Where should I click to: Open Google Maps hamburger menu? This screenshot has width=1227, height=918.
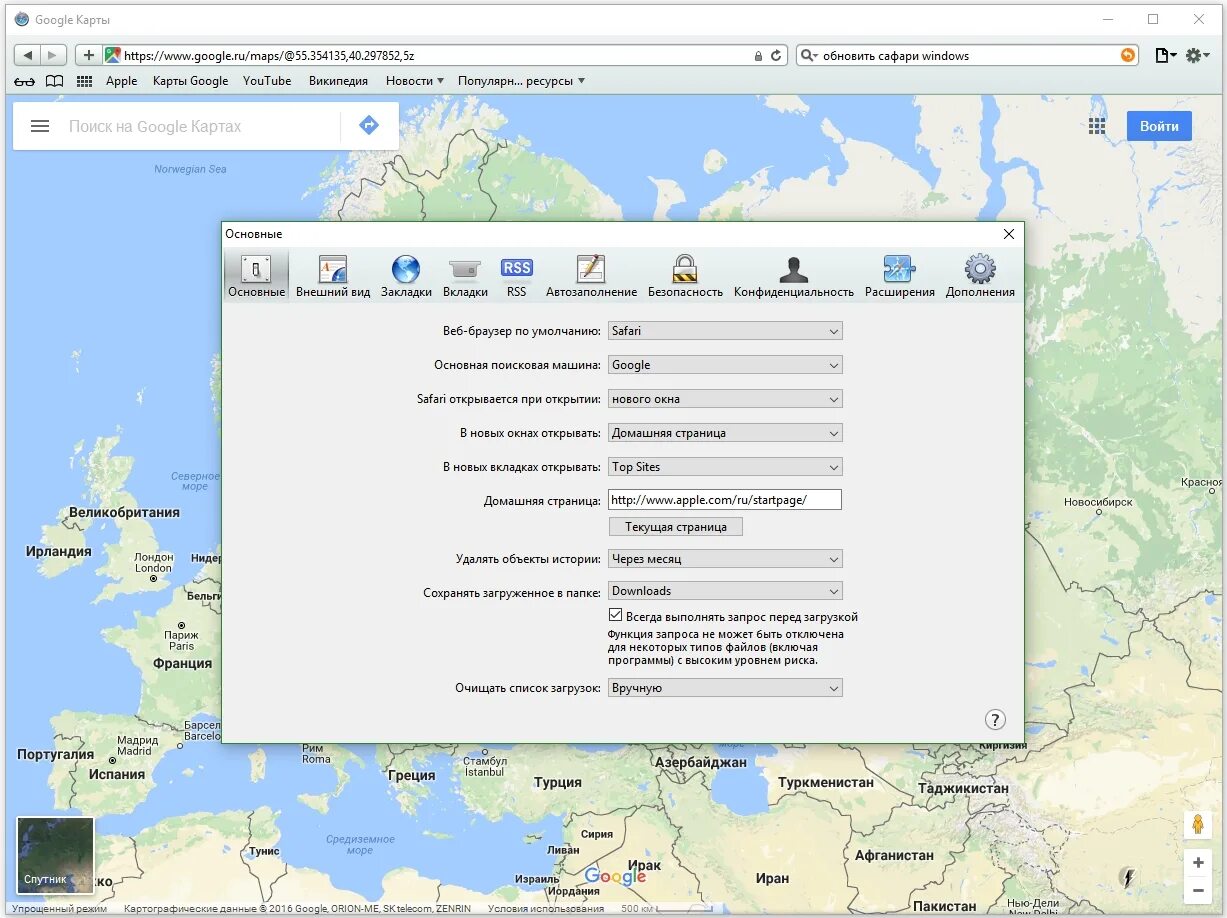pos(40,126)
